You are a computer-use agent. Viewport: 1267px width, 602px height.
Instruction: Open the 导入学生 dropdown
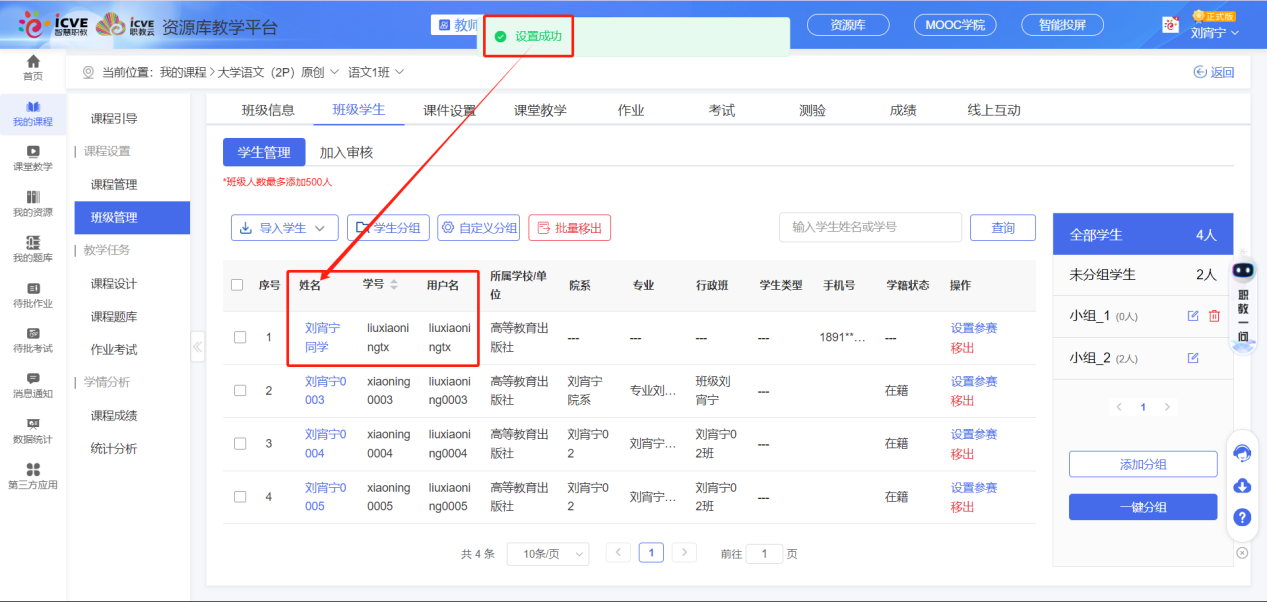coord(284,227)
